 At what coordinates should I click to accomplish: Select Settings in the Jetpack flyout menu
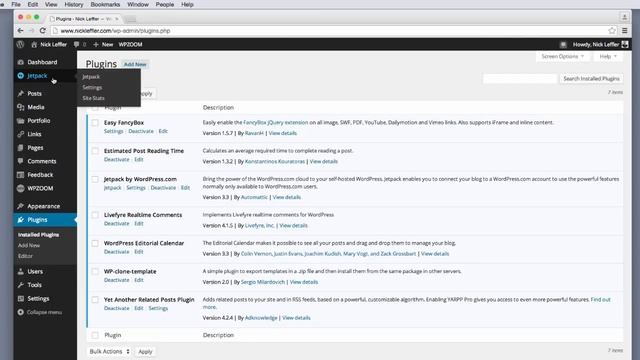click(x=92, y=87)
